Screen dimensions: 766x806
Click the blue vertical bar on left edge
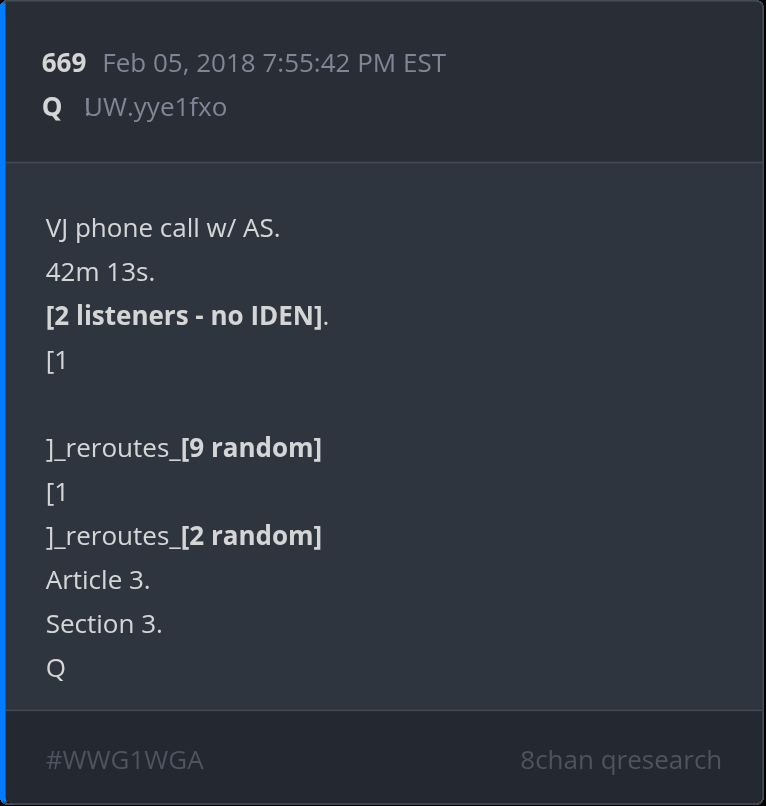(3, 400)
